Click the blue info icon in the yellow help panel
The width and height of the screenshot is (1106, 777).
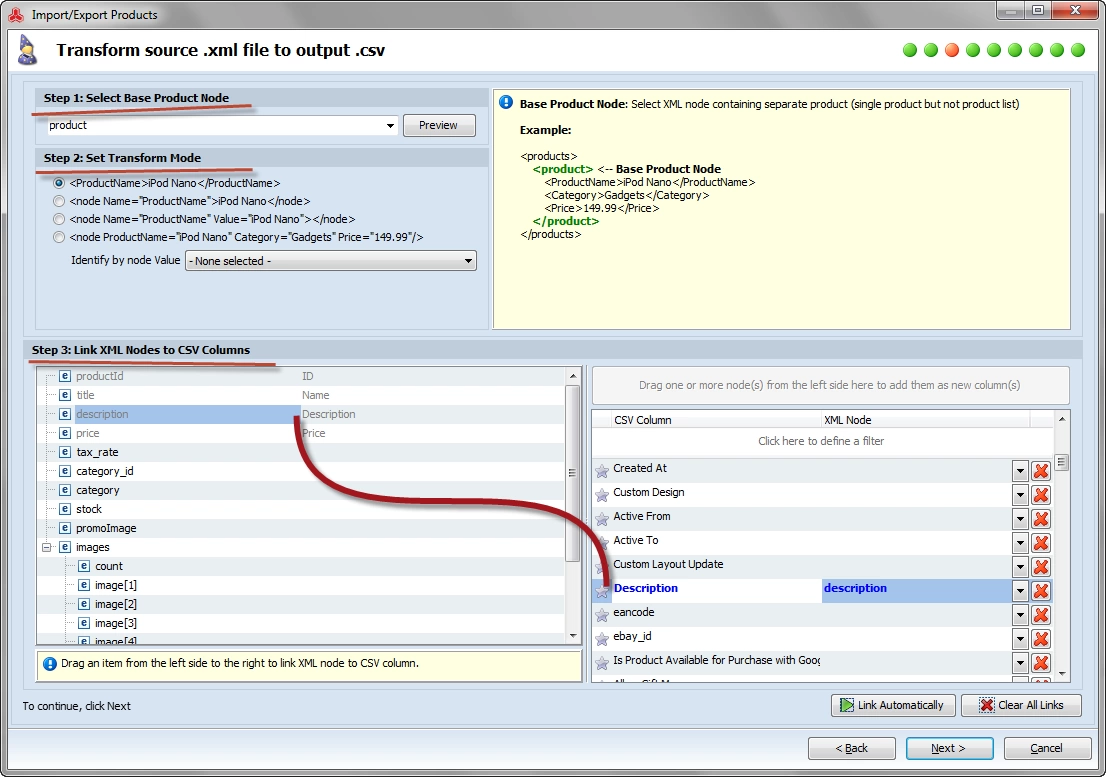(x=506, y=103)
